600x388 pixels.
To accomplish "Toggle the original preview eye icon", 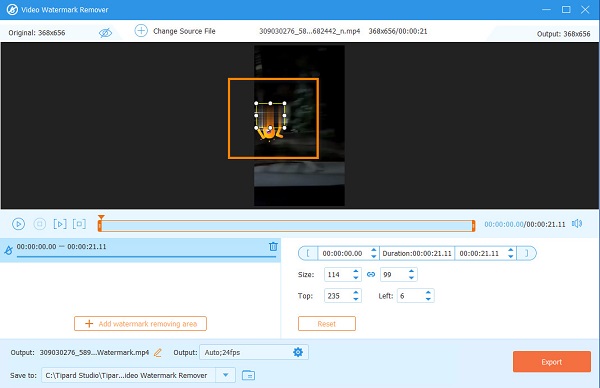I will 105,33.
